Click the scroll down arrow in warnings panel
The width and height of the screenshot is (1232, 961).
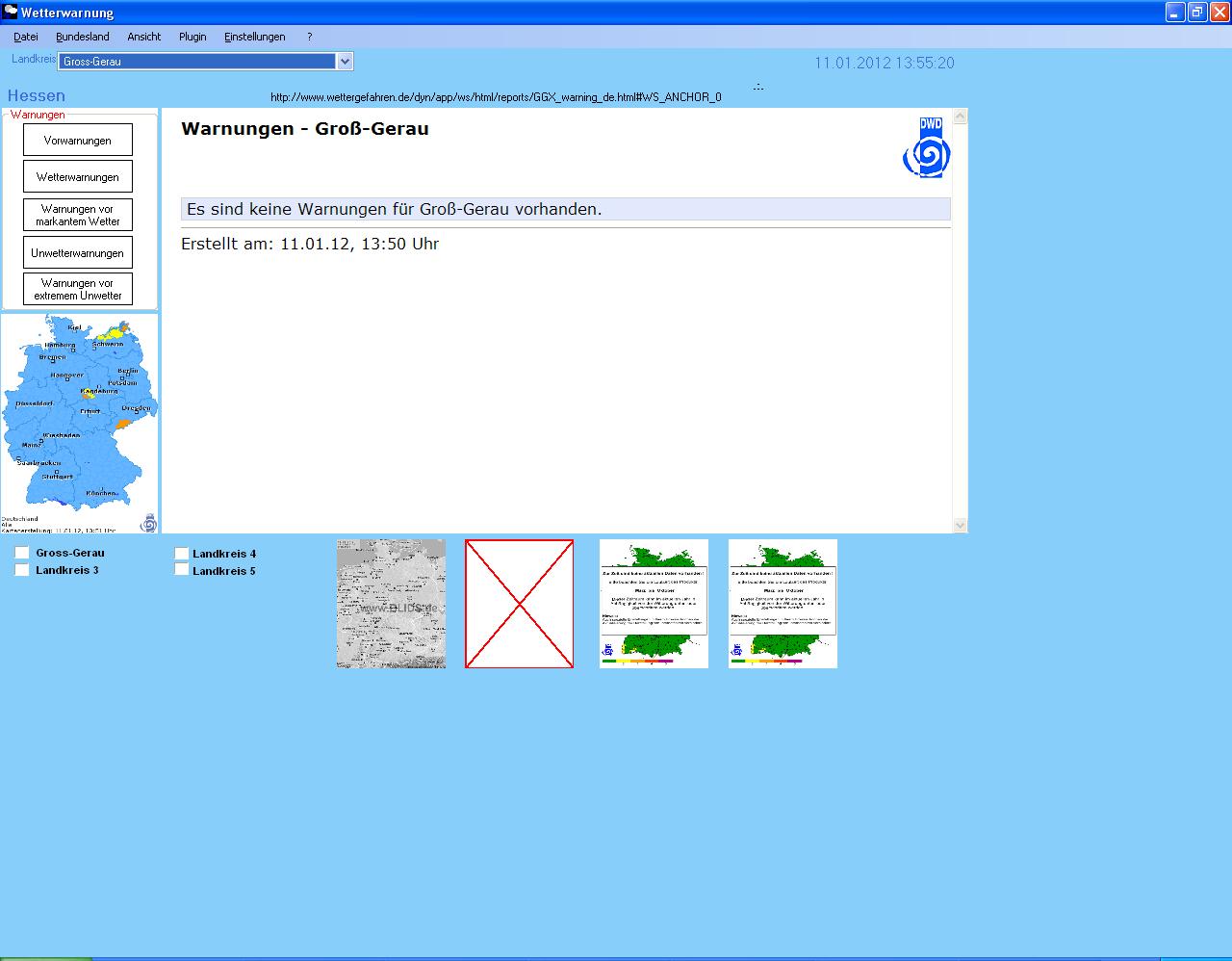tap(960, 525)
